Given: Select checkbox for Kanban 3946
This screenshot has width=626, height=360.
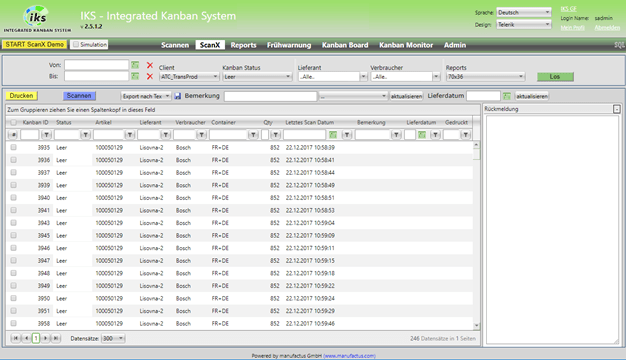Looking at the screenshot, I should pyautogui.click(x=14, y=248).
